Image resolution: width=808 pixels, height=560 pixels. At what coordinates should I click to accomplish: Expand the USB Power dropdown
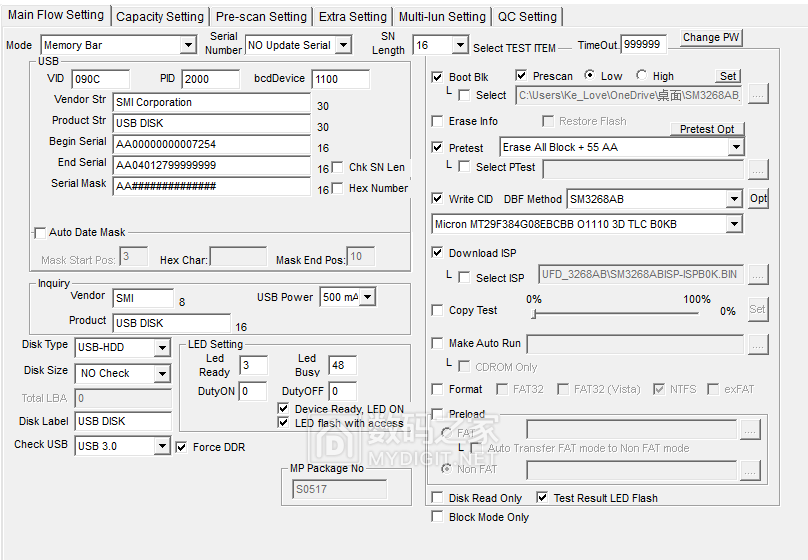click(367, 297)
